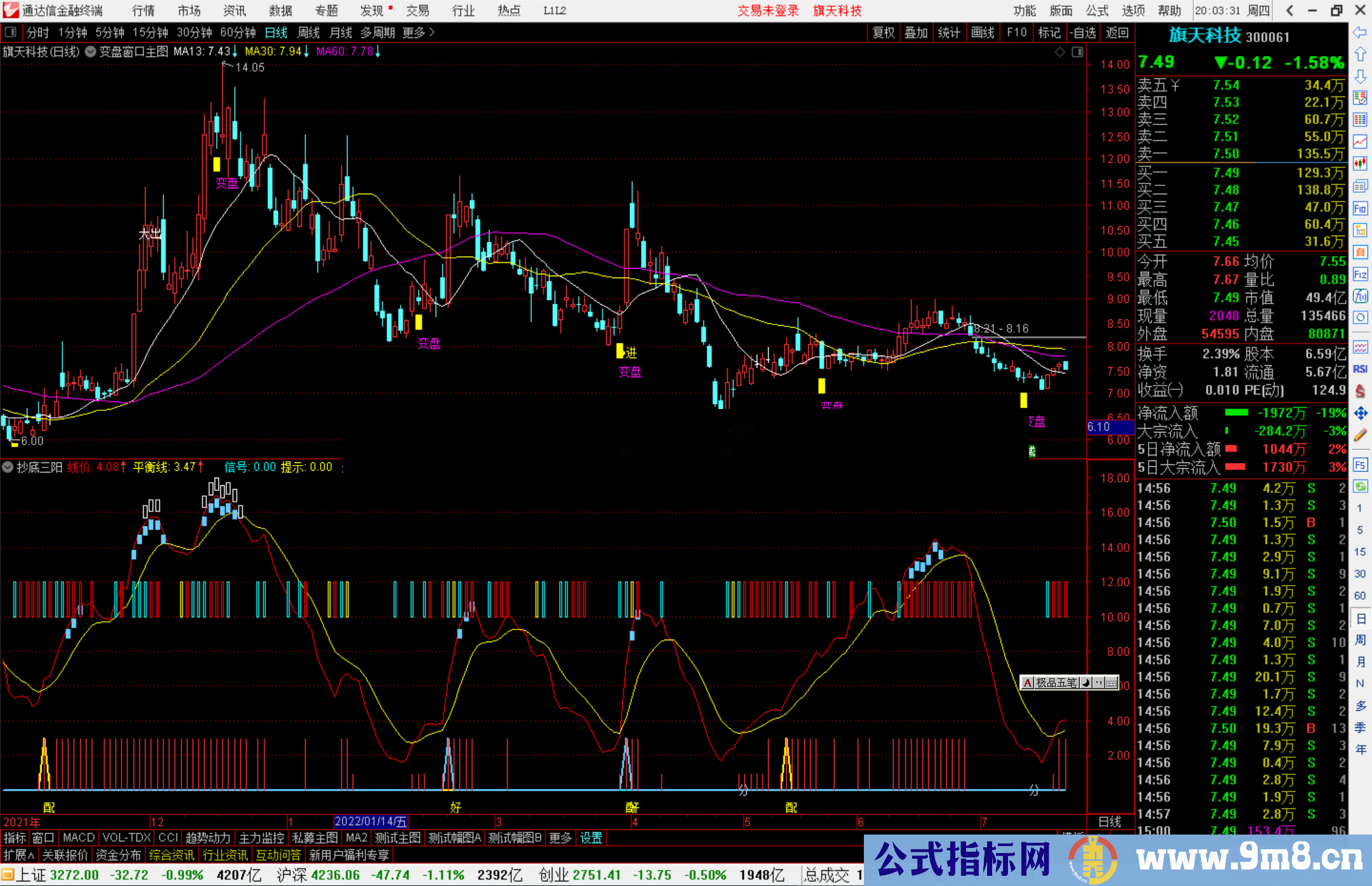Click the F12 trading sidebar icon
The height and width of the screenshot is (886, 1372).
tap(1360, 274)
